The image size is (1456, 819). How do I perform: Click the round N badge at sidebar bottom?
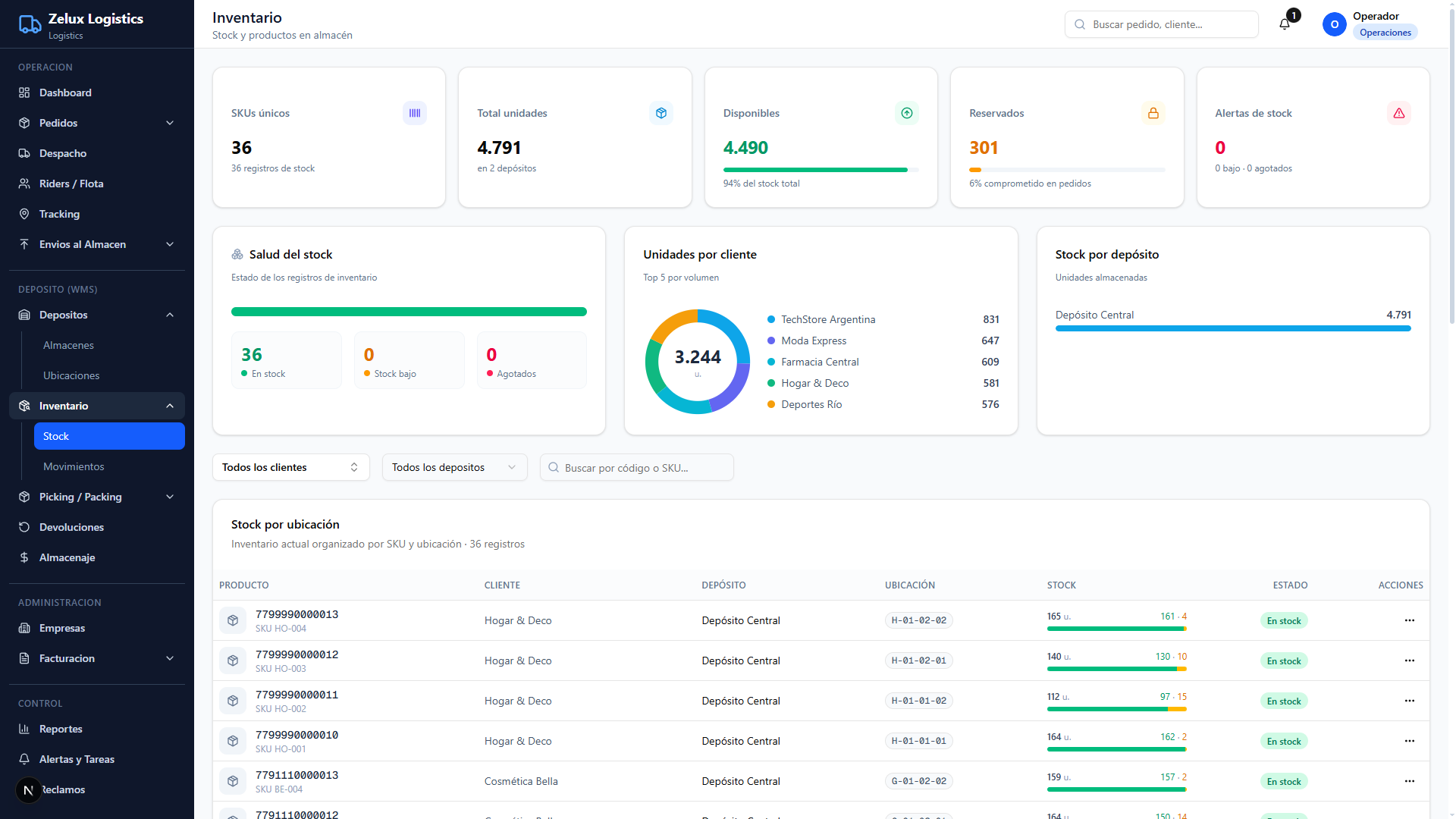(x=29, y=790)
